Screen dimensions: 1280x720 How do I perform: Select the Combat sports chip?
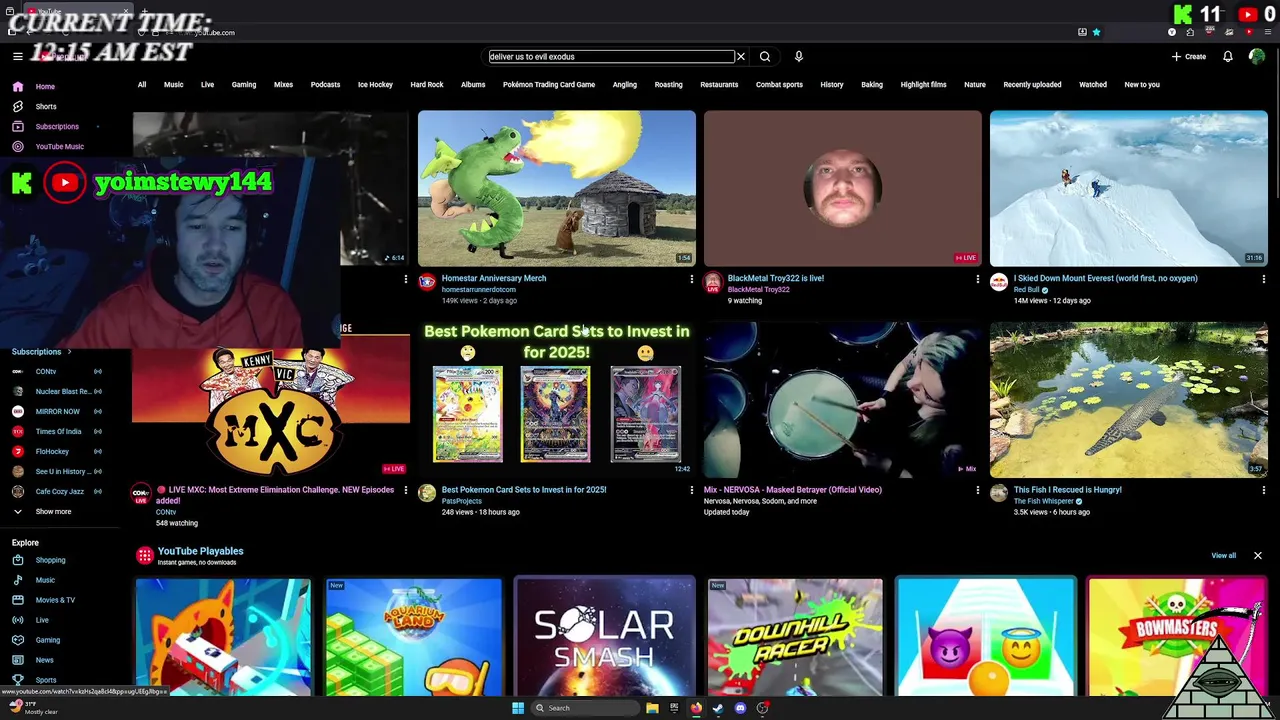[779, 85]
